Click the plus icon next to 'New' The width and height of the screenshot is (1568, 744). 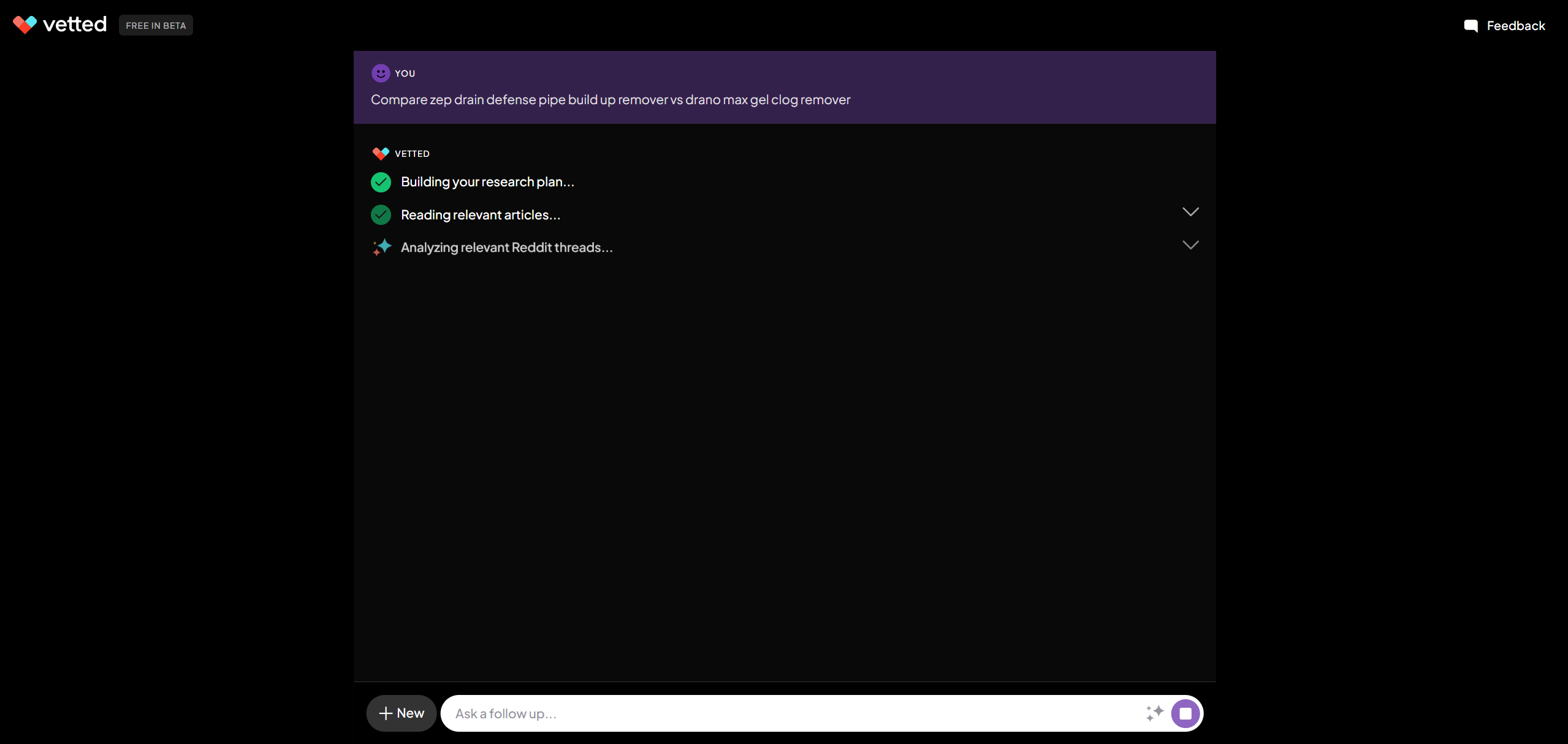pos(386,713)
